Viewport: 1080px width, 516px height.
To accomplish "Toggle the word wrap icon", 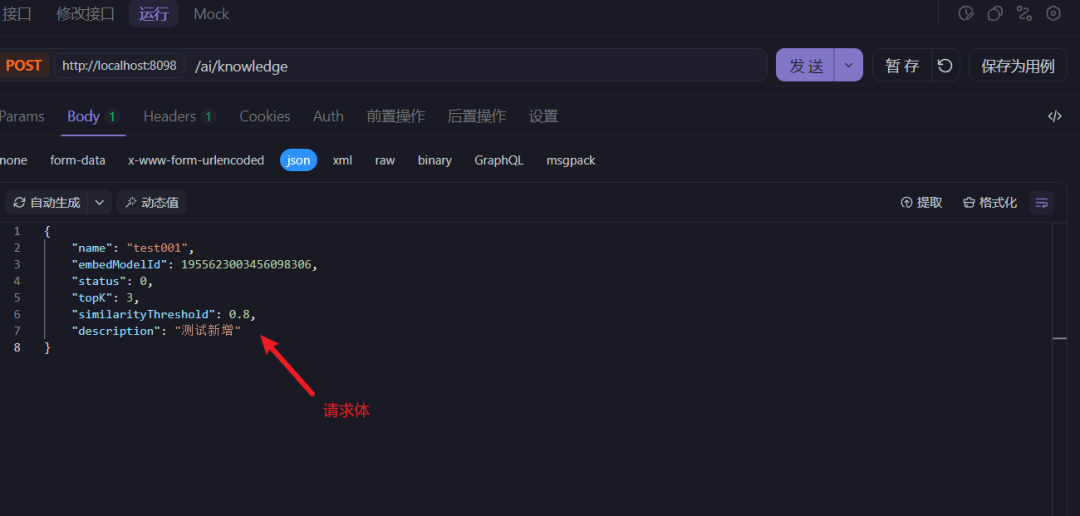I will [x=1041, y=203].
